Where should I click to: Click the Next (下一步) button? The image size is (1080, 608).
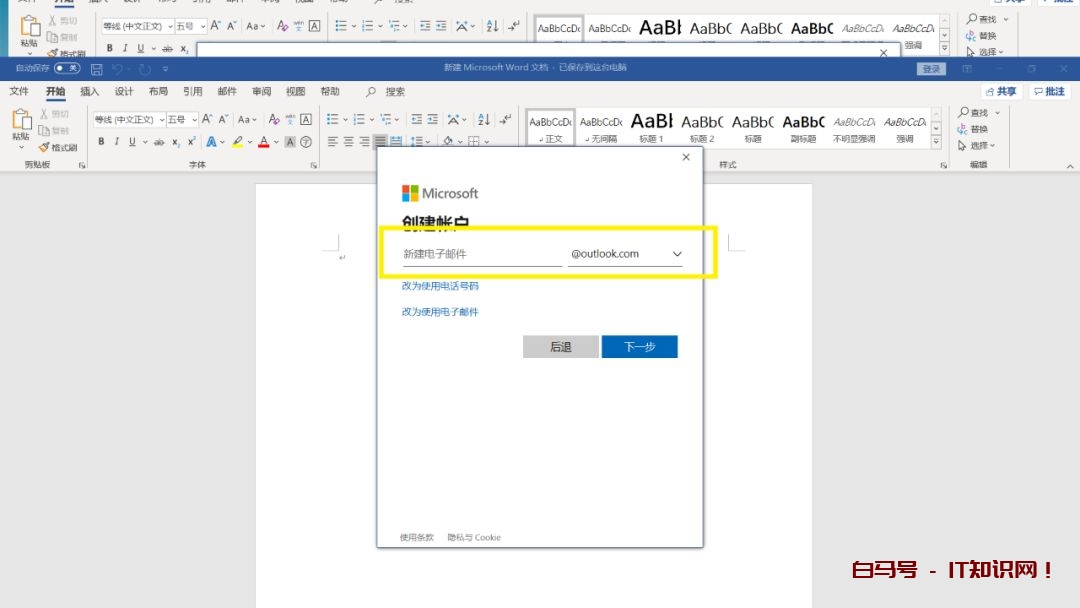tap(639, 346)
